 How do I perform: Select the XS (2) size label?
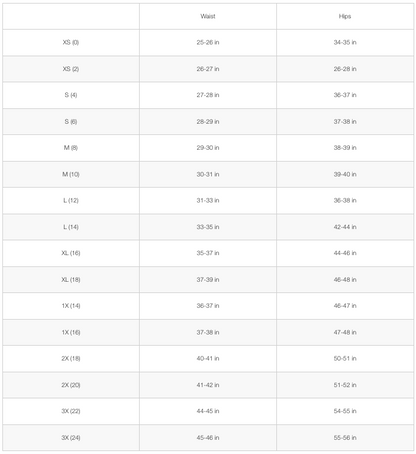(71, 69)
